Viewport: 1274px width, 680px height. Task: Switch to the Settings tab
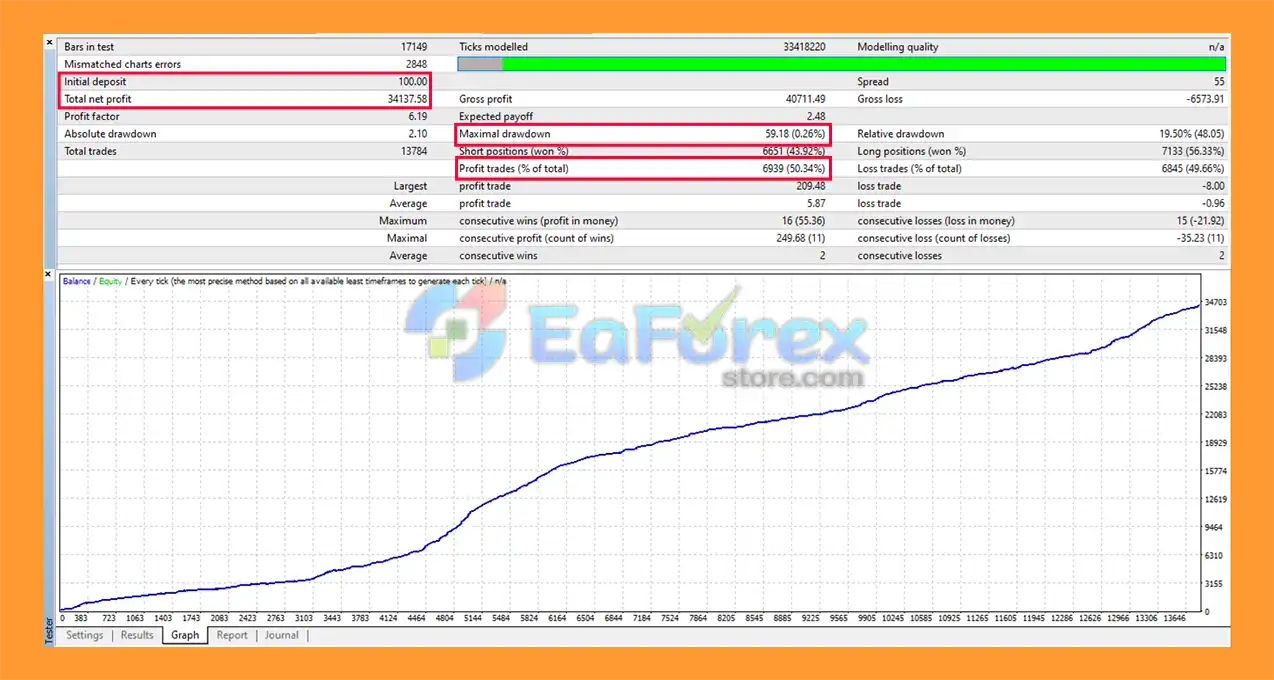84,635
